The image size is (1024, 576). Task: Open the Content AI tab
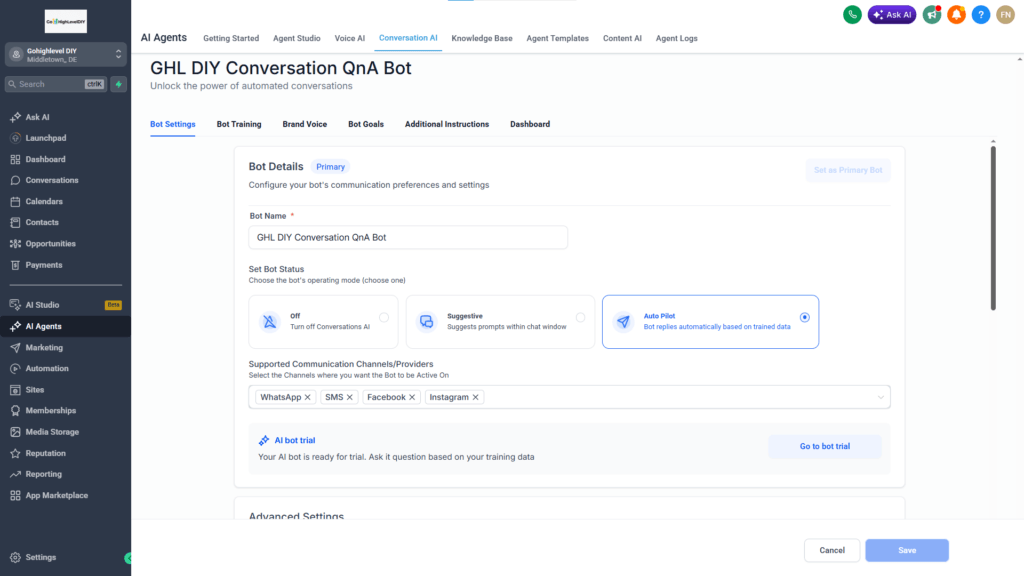coord(622,39)
